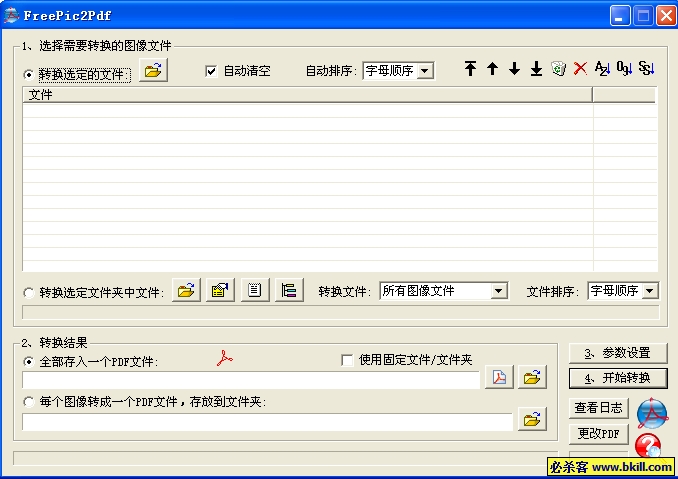Click 3、参数设置 button
678x479 pixels.
point(618,353)
